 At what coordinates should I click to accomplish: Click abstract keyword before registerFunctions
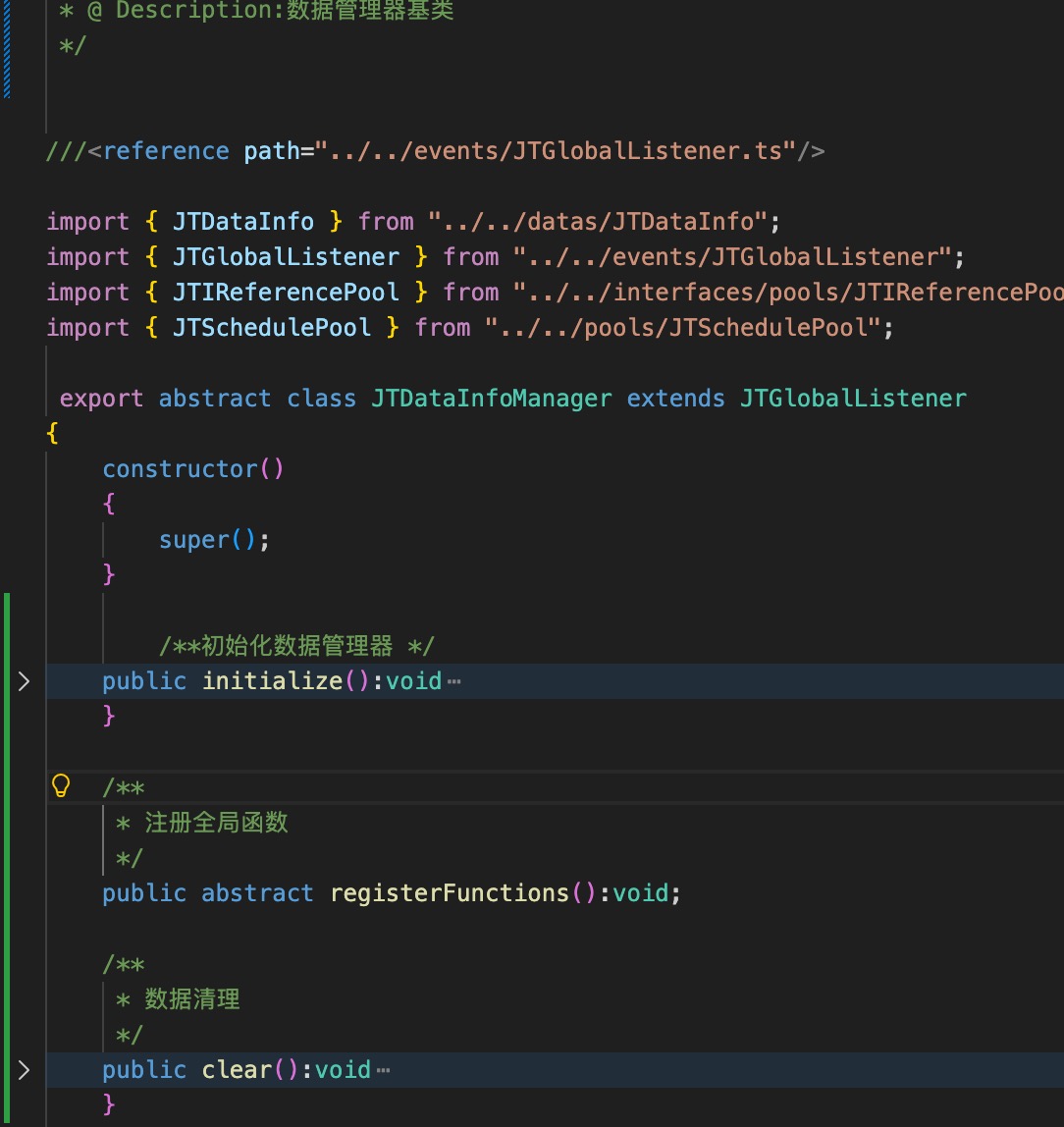[257, 892]
